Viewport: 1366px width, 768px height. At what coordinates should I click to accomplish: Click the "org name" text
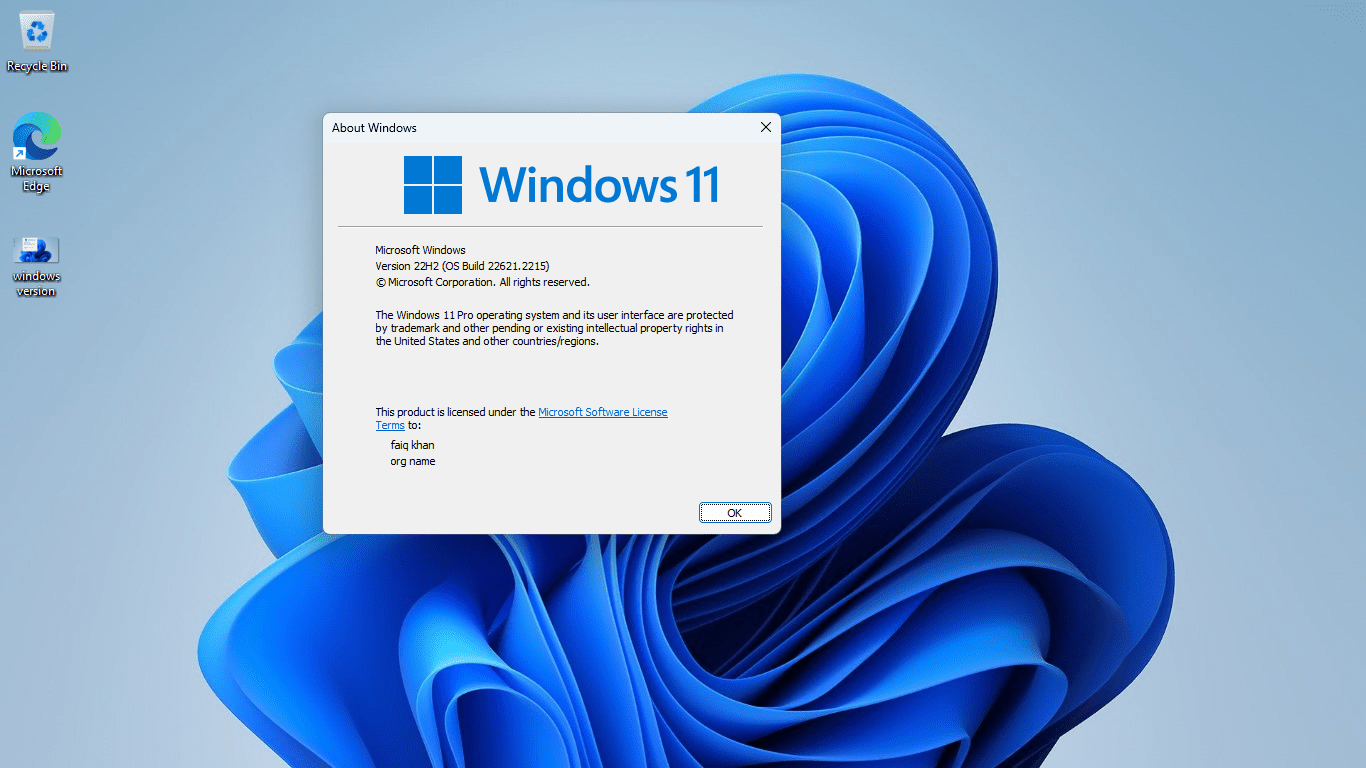pyautogui.click(x=413, y=461)
